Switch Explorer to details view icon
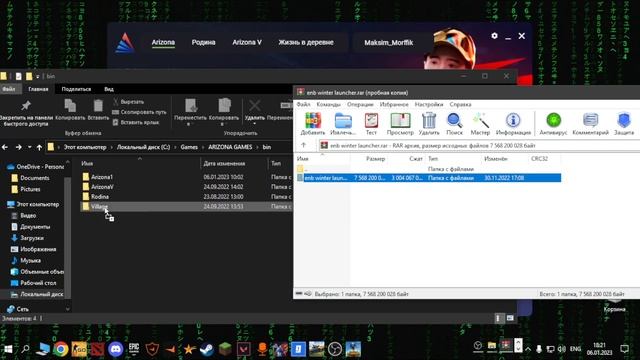The width and height of the screenshot is (640, 360). tap(499, 318)
